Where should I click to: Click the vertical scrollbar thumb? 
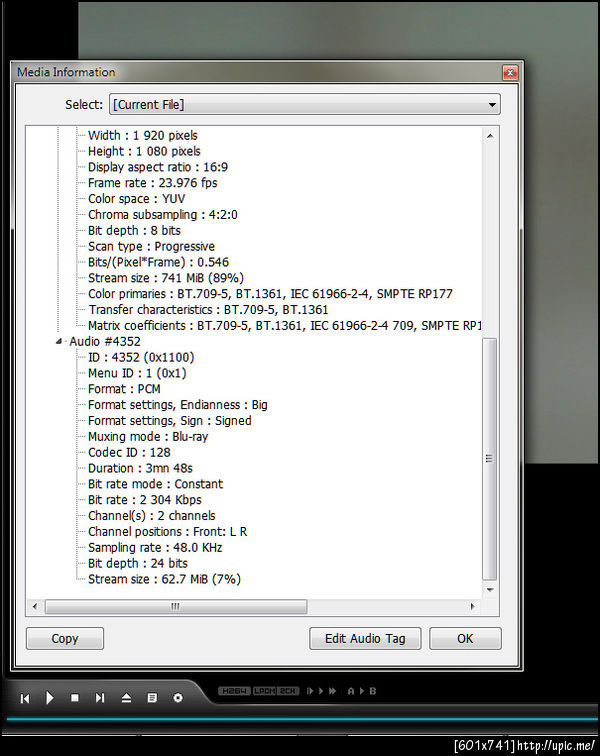point(490,459)
